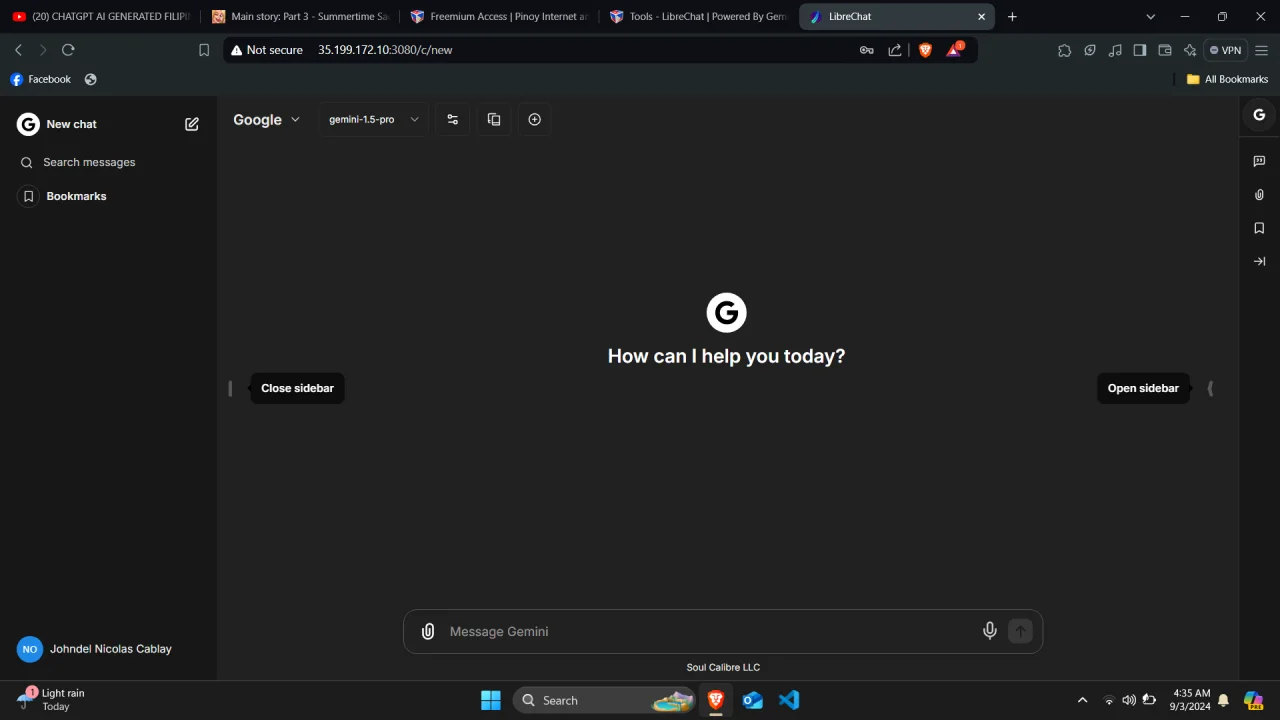Image resolution: width=1280 pixels, height=720 pixels.
Task: Expand the gemini-1.5-pro model dropdown
Action: pyautogui.click(x=374, y=119)
